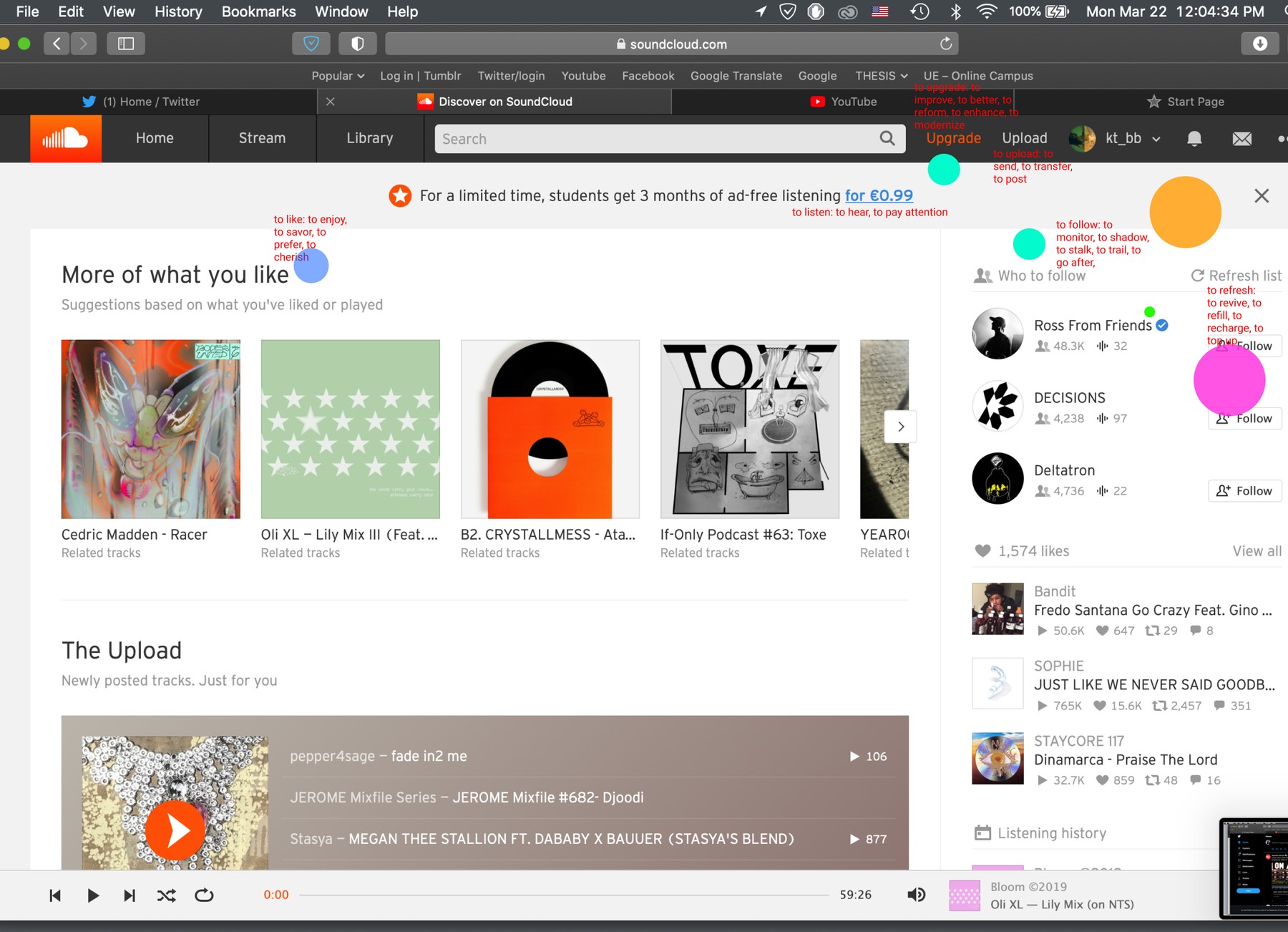Click the half-shield privacy report icon
The height and width of the screenshot is (932, 1288).
[x=358, y=44]
